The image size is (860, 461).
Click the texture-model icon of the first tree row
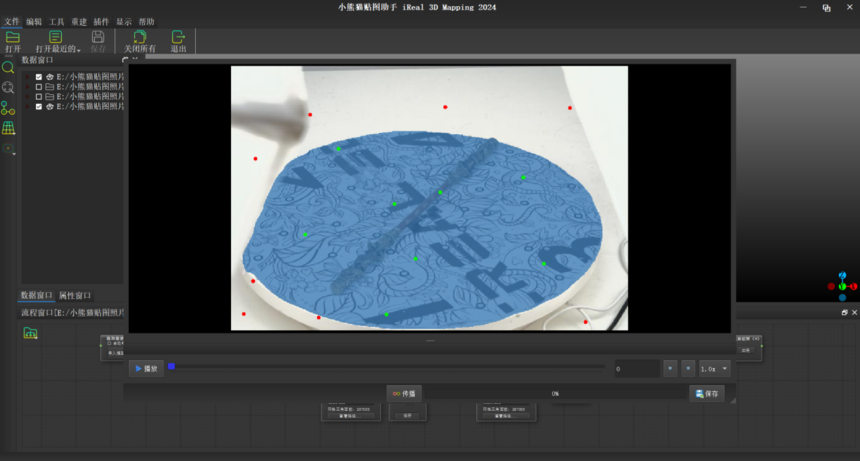(49, 77)
